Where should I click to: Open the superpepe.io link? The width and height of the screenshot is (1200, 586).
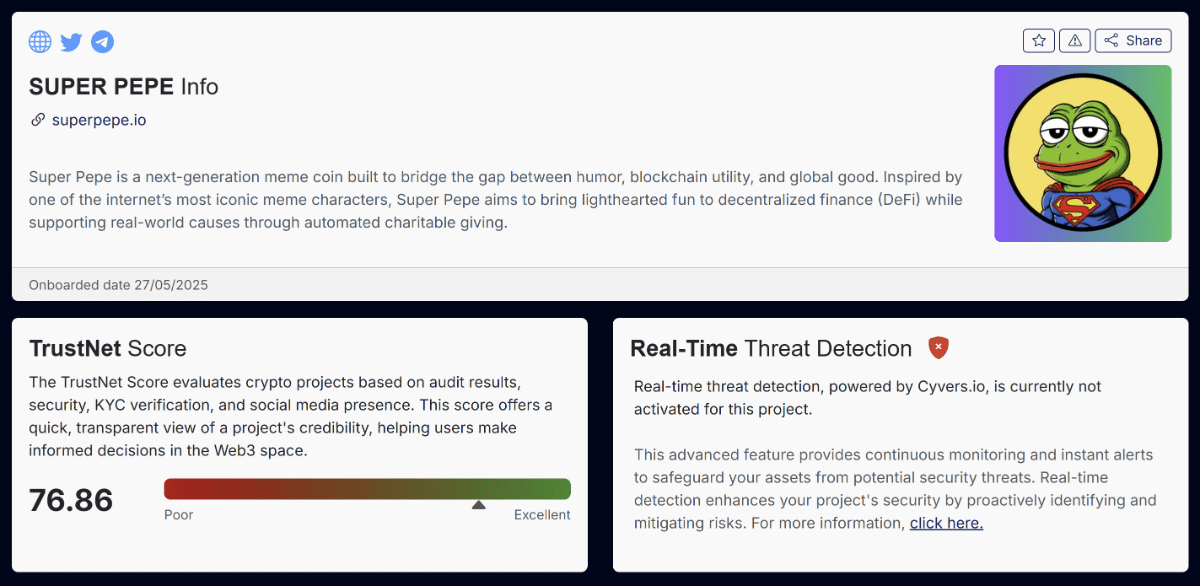click(99, 119)
